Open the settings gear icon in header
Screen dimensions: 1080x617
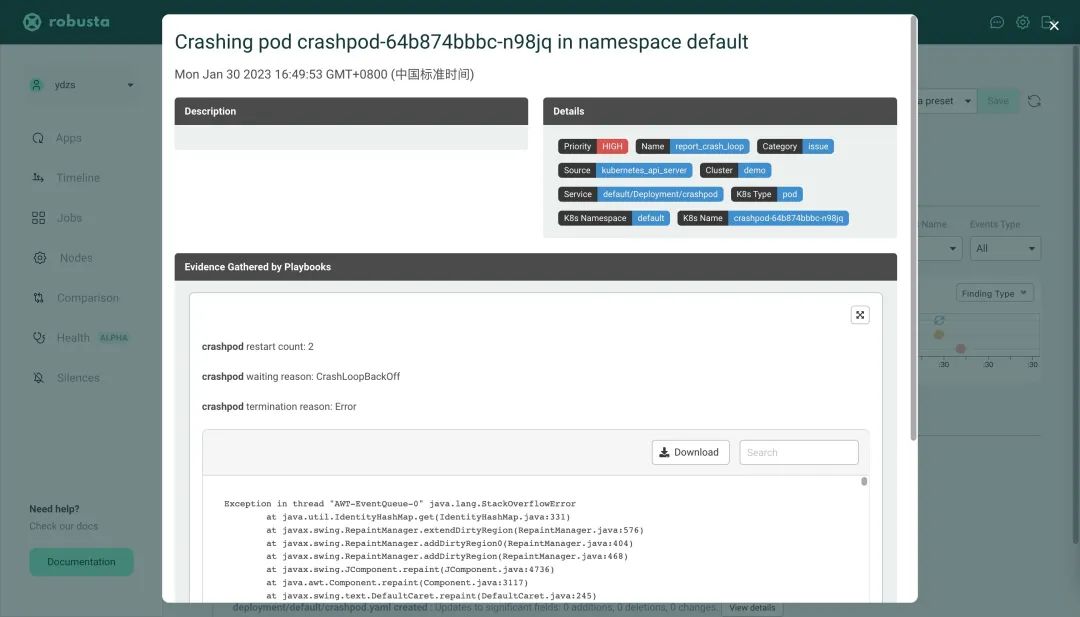(1023, 23)
